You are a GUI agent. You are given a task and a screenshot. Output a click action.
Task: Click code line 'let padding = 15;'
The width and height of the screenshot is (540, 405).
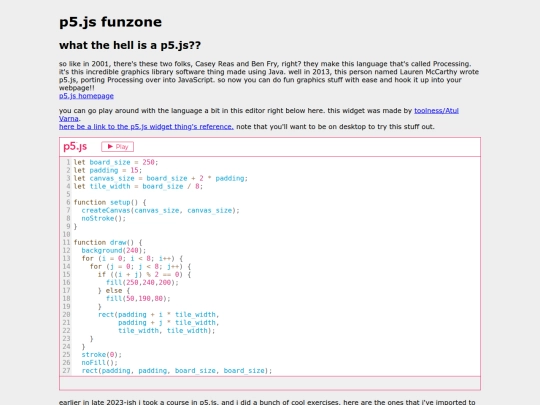(x=107, y=170)
